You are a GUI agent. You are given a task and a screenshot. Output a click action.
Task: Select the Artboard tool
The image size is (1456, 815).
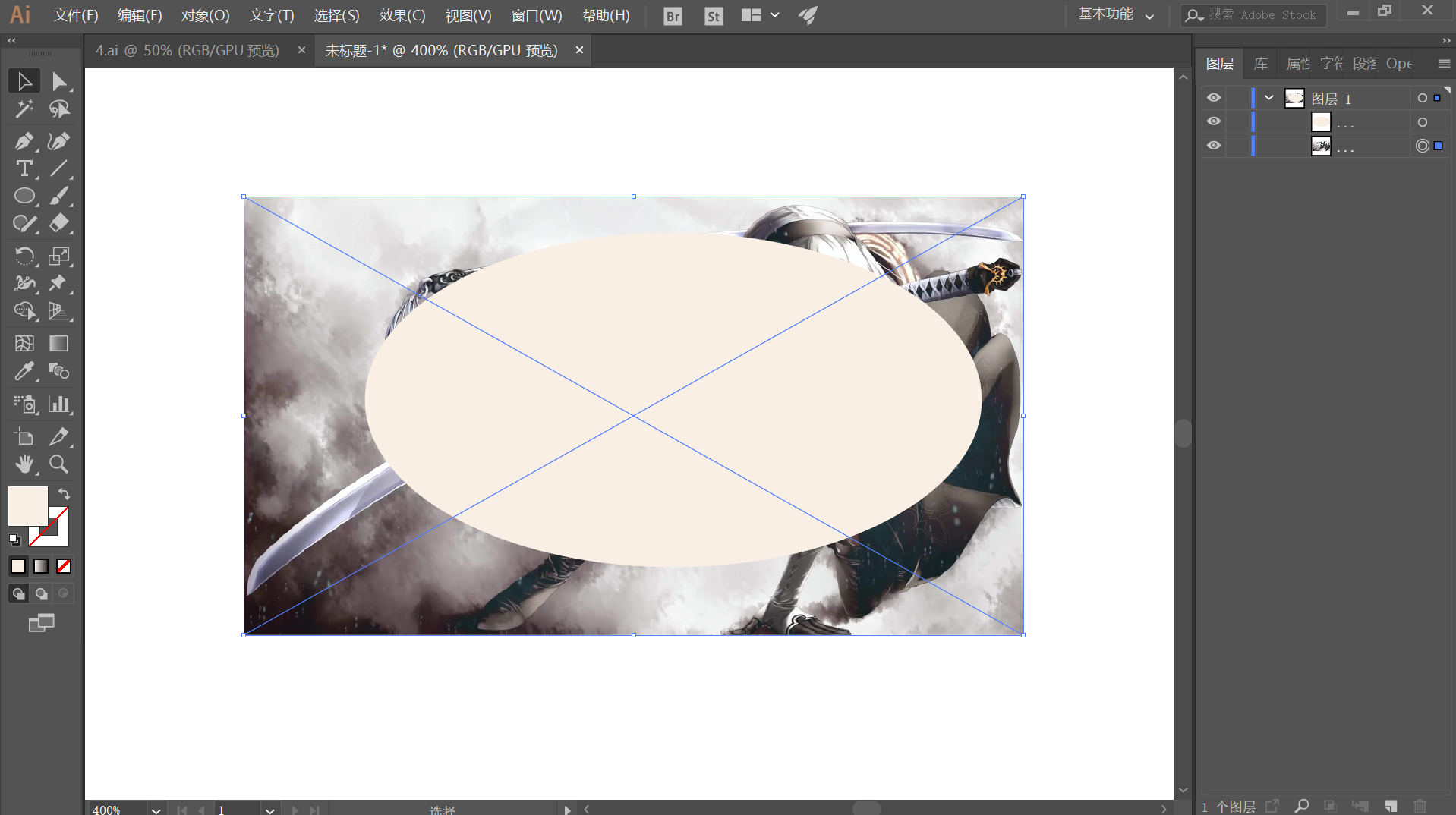tap(24, 436)
